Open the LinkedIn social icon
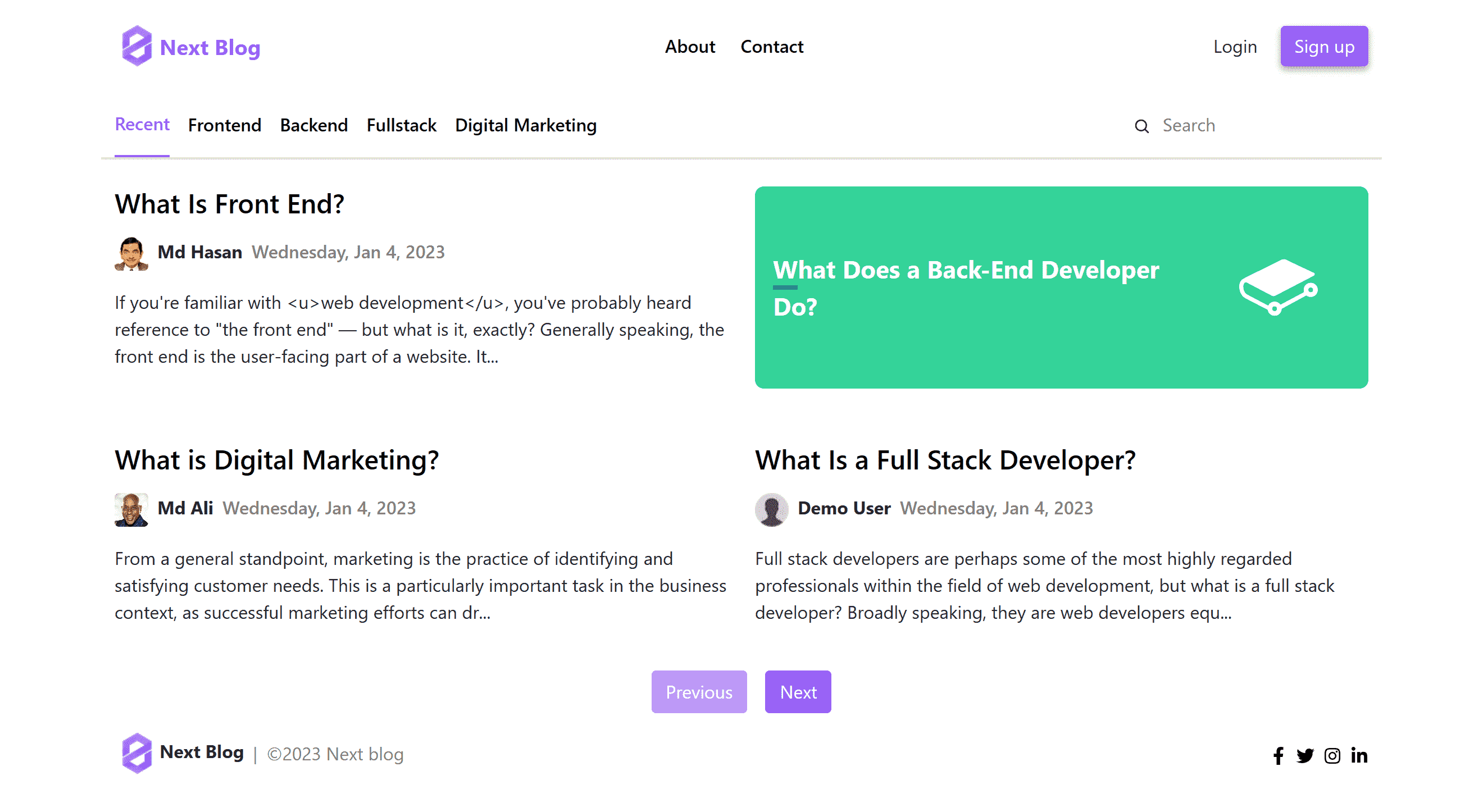This screenshot has width=1483, height=812. point(1359,755)
